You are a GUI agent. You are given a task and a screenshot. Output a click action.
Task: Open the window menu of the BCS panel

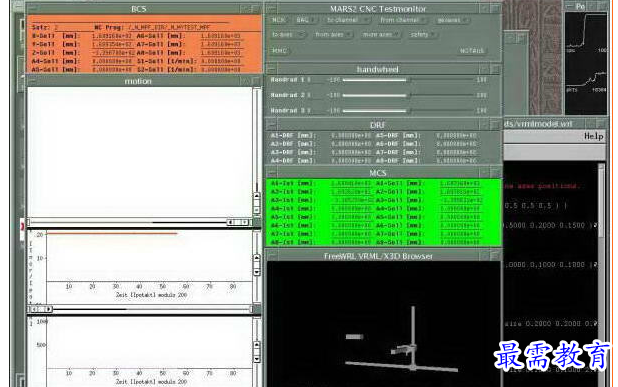(32, 9)
